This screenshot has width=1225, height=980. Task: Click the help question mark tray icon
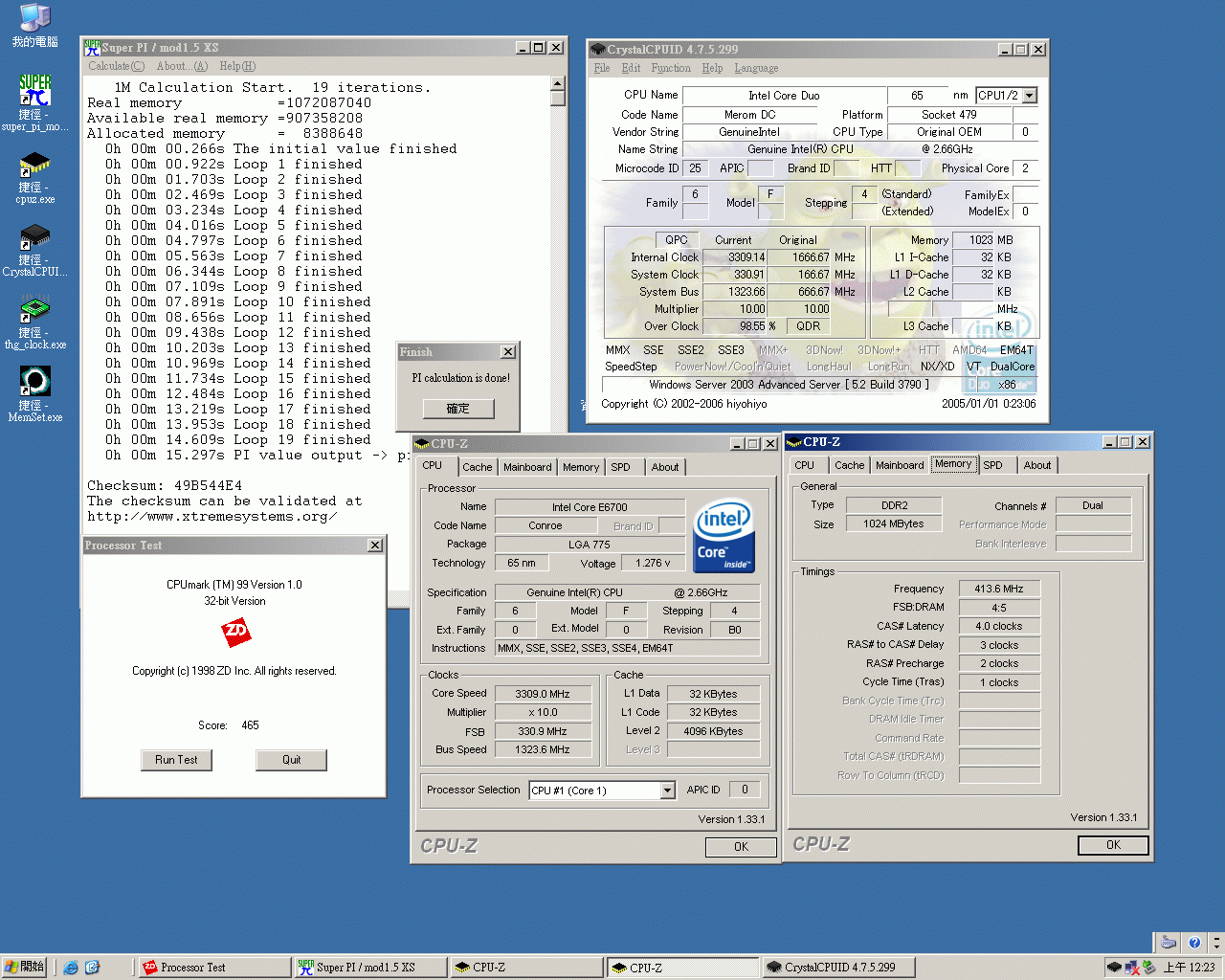click(x=1193, y=942)
